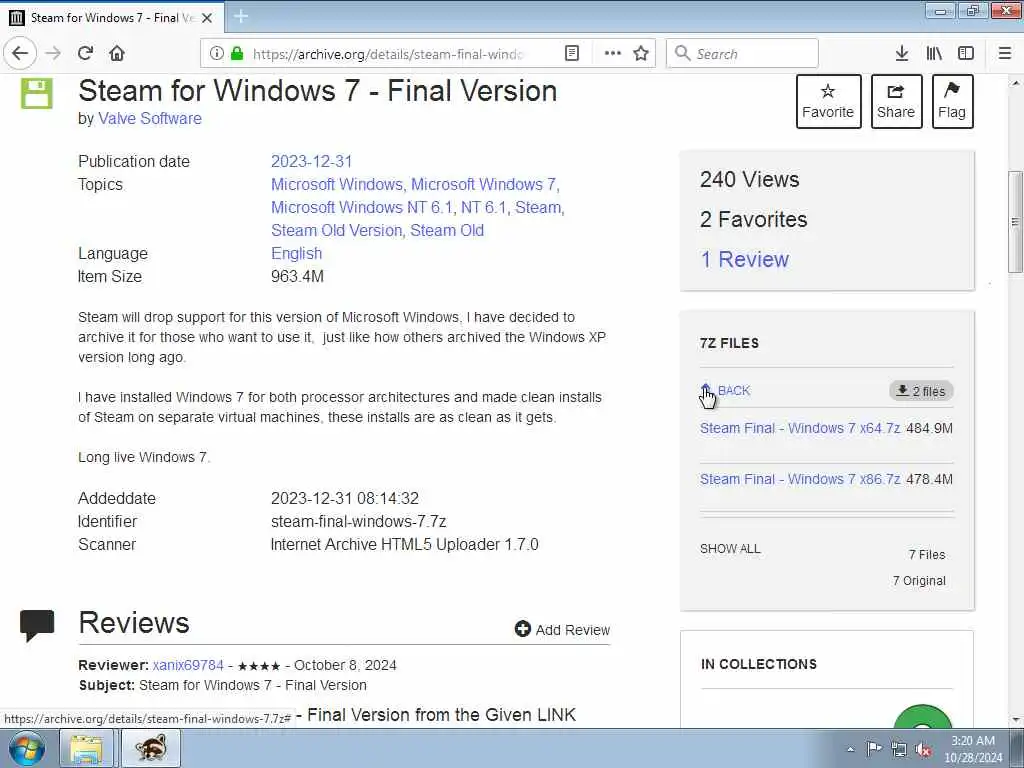Open Action Center flag tray icon

coord(873,748)
